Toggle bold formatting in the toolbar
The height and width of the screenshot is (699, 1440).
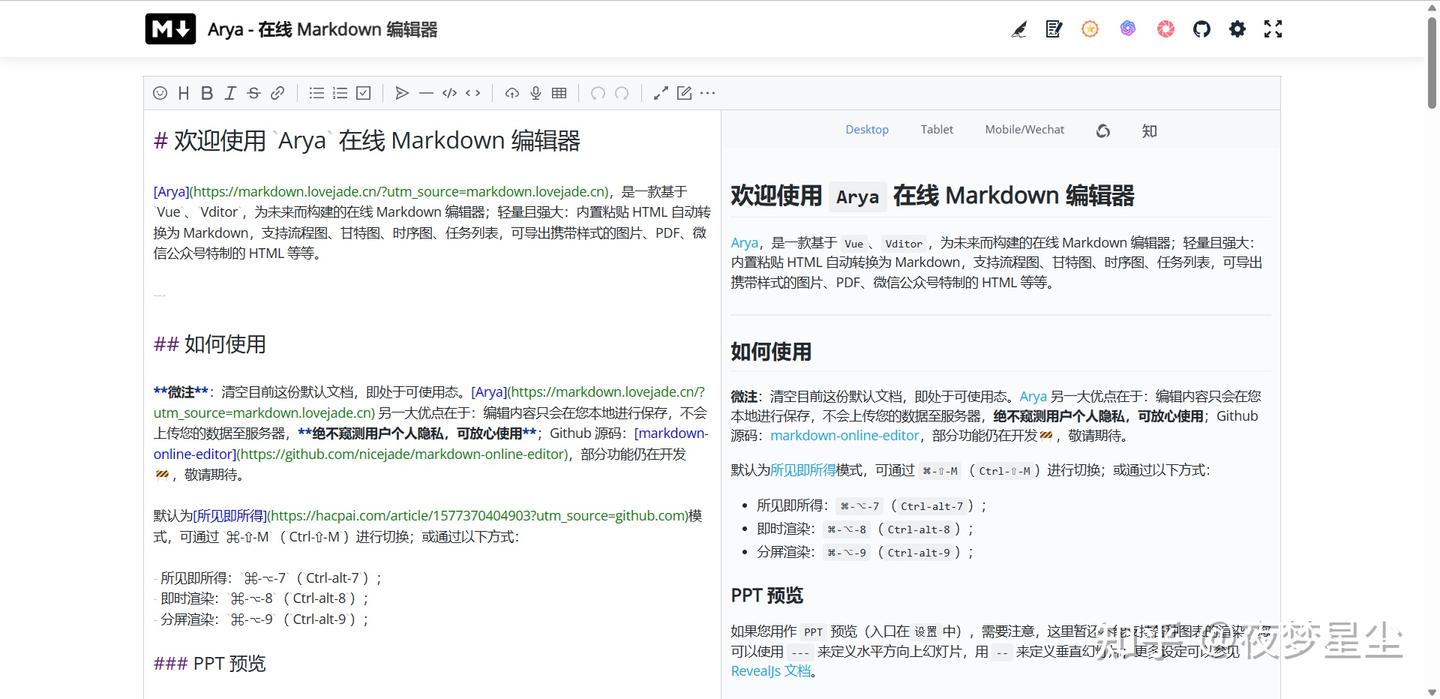point(207,93)
